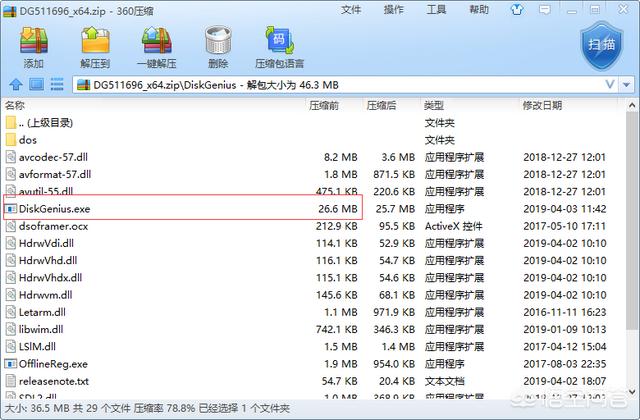Click the vertical scrollbar down arrow
Image resolution: width=640 pixels, height=420 pixels.
tap(632, 392)
